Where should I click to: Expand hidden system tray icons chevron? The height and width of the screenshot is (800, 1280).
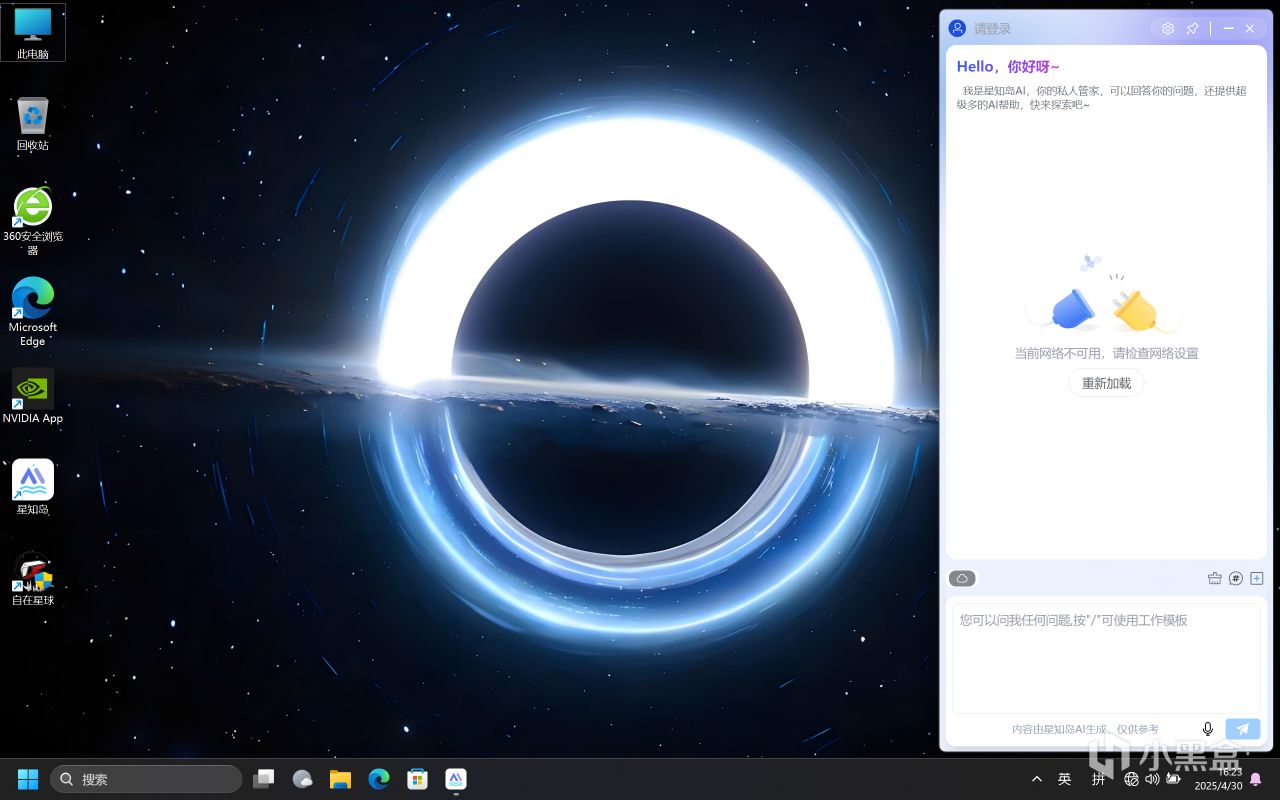[1037, 779]
